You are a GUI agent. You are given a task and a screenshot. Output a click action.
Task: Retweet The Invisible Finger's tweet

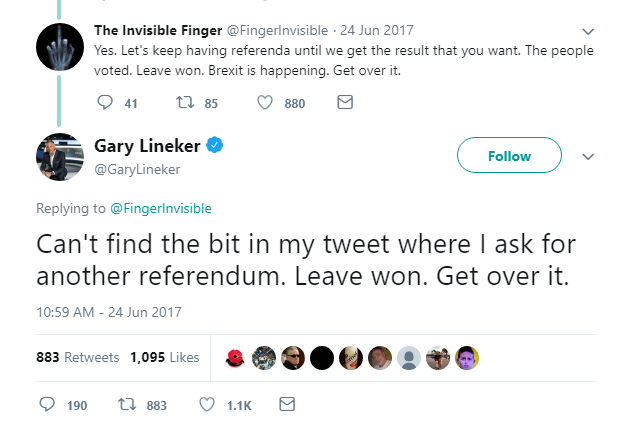coord(184,102)
